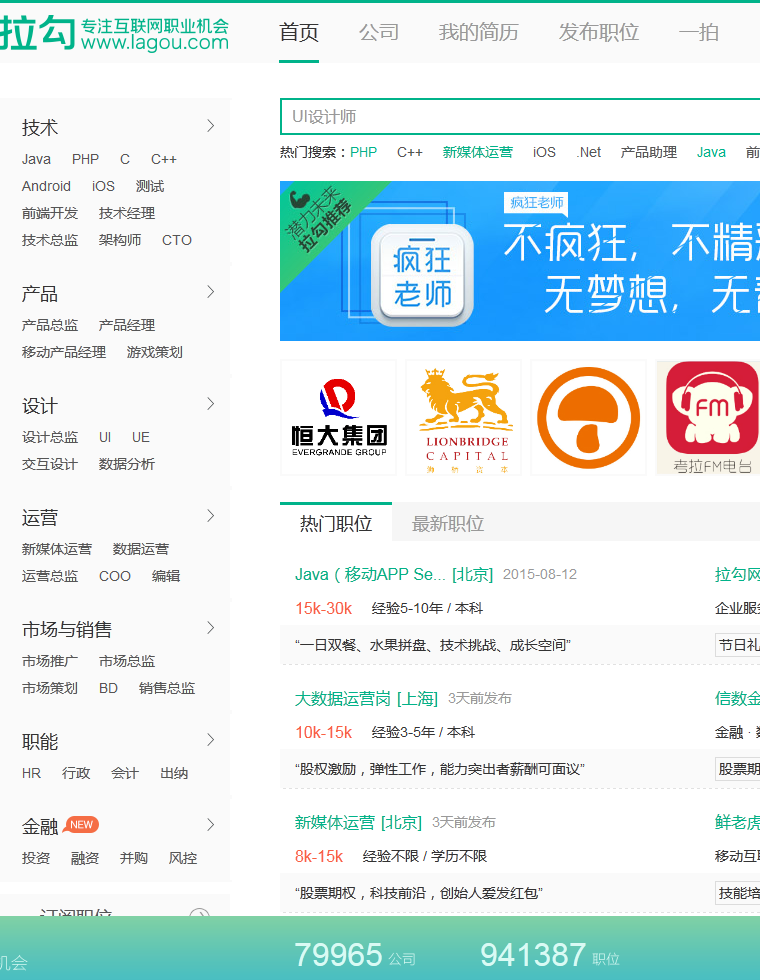Select BD in 市场与销售 category
This screenshot has width=760, height=980.
pyautogui.click(x=108, y=688)
